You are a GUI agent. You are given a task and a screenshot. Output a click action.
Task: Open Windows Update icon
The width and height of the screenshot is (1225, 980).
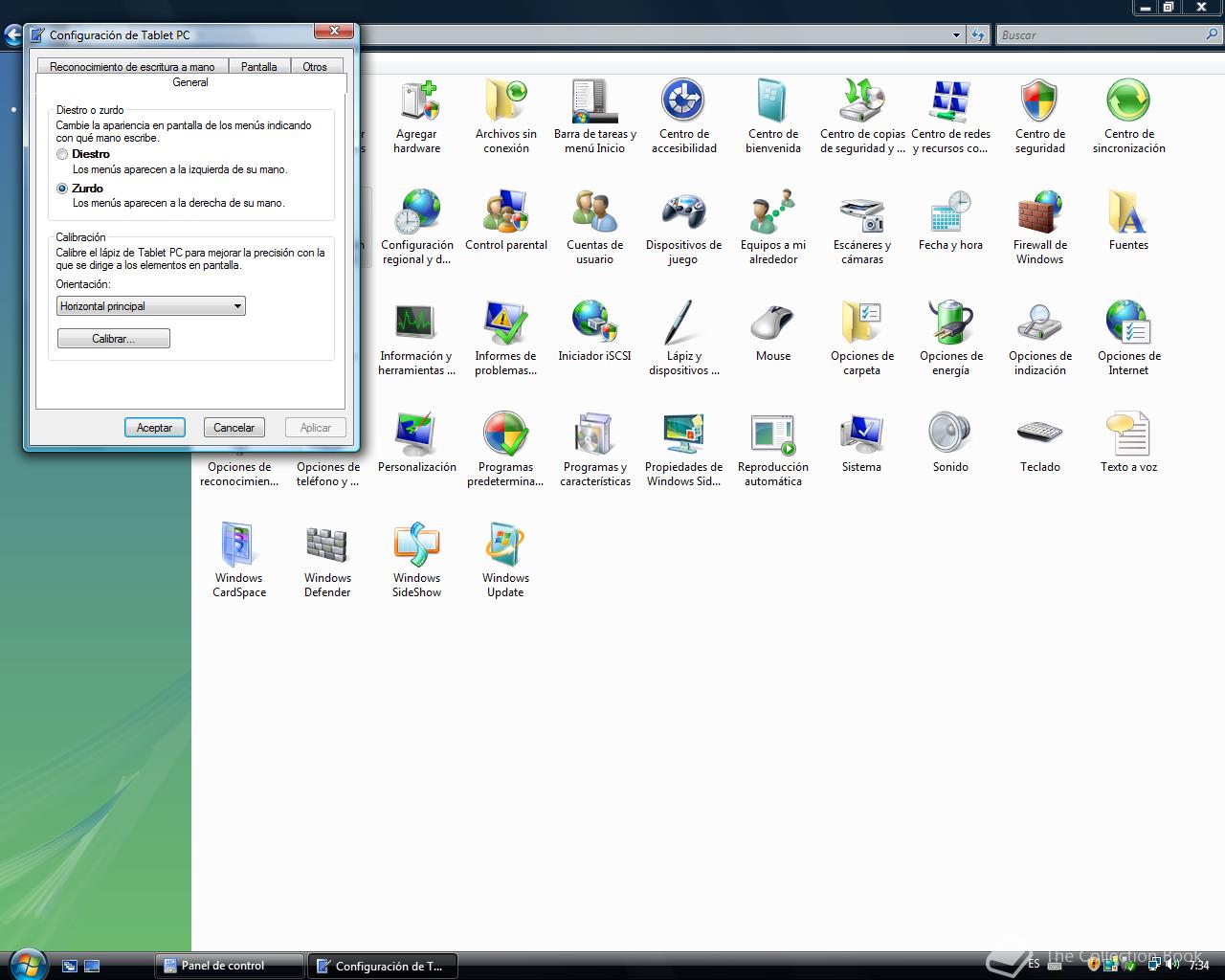505,546
